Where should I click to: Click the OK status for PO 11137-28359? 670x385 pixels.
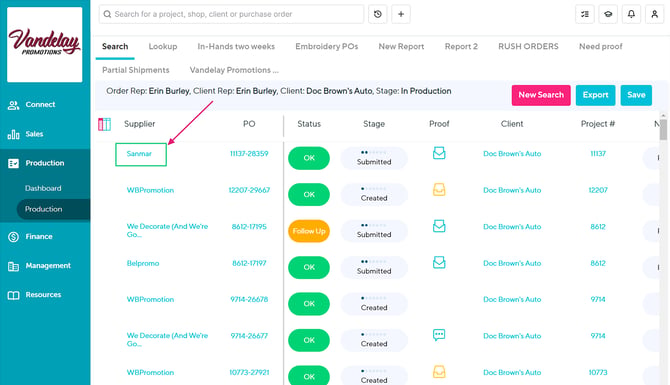(x=309, y=158)
